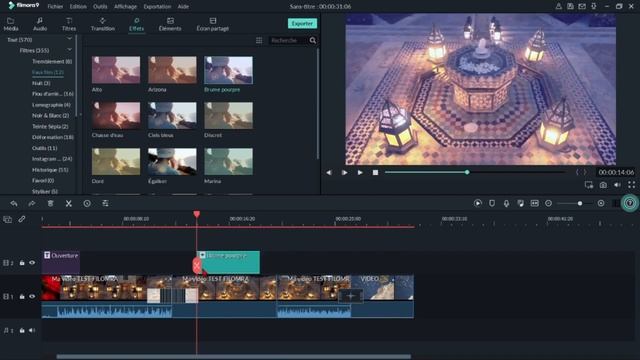Select Nuit (3) filter category
This screenshot has height=360, width=640.
41,83
